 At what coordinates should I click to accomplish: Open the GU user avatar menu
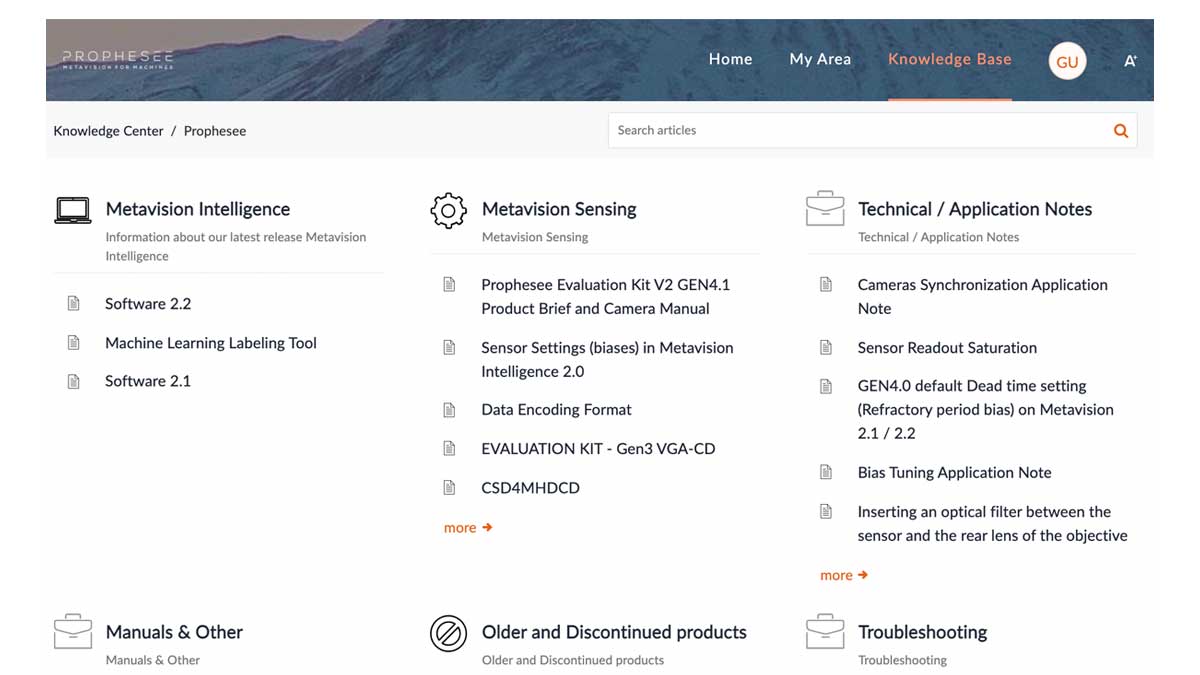[1067, 62]
